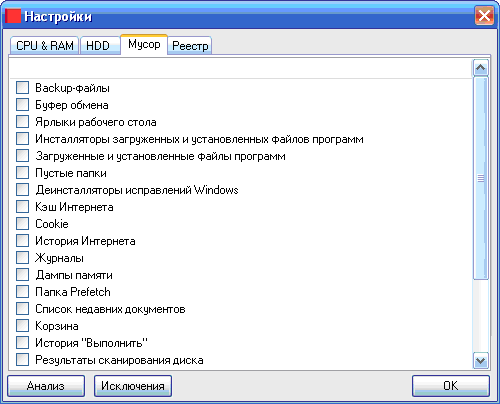The width and height of the screenshot is (500, 404).
Task: Click the Анализ button
Action: point(46,386)
